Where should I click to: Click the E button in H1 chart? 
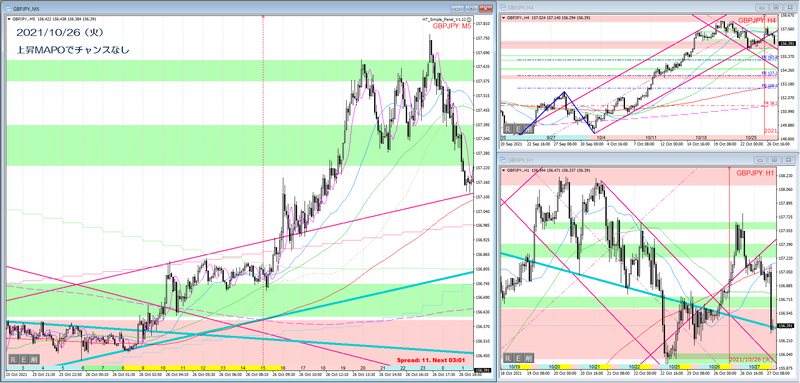pos(518,358)
